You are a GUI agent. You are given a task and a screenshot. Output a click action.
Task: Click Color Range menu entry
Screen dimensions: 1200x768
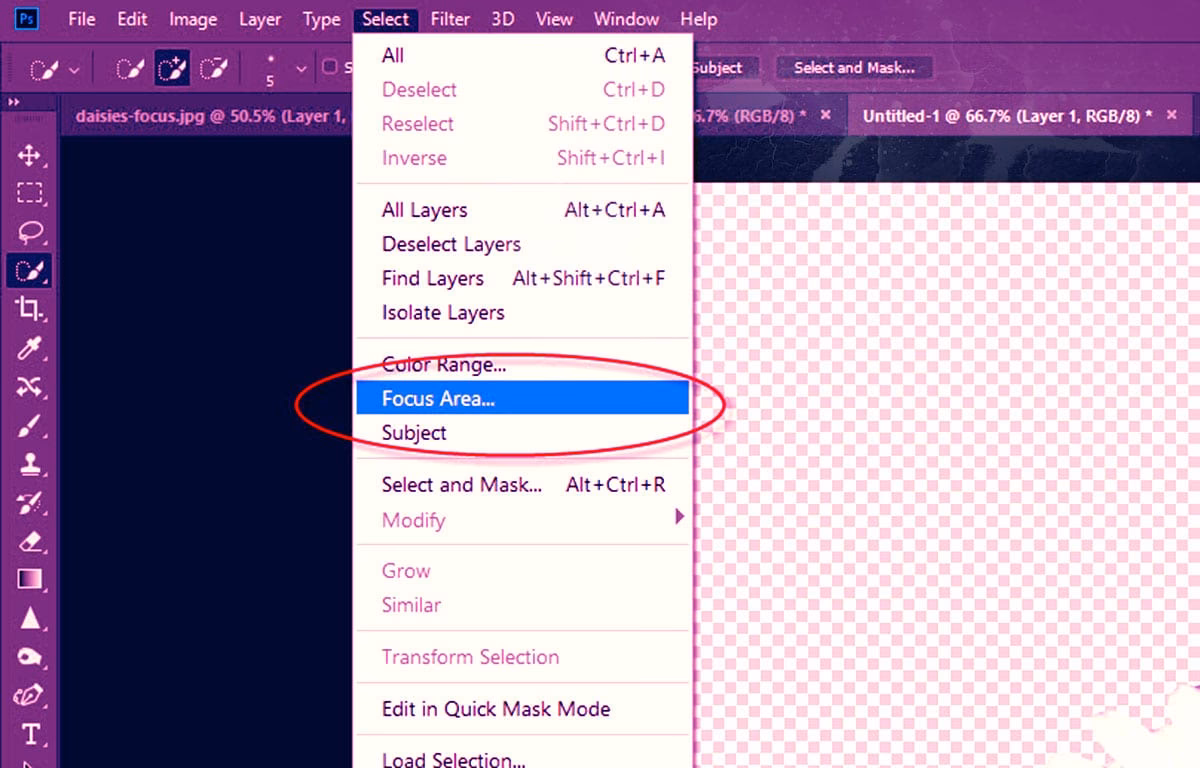tap(444, 365)
